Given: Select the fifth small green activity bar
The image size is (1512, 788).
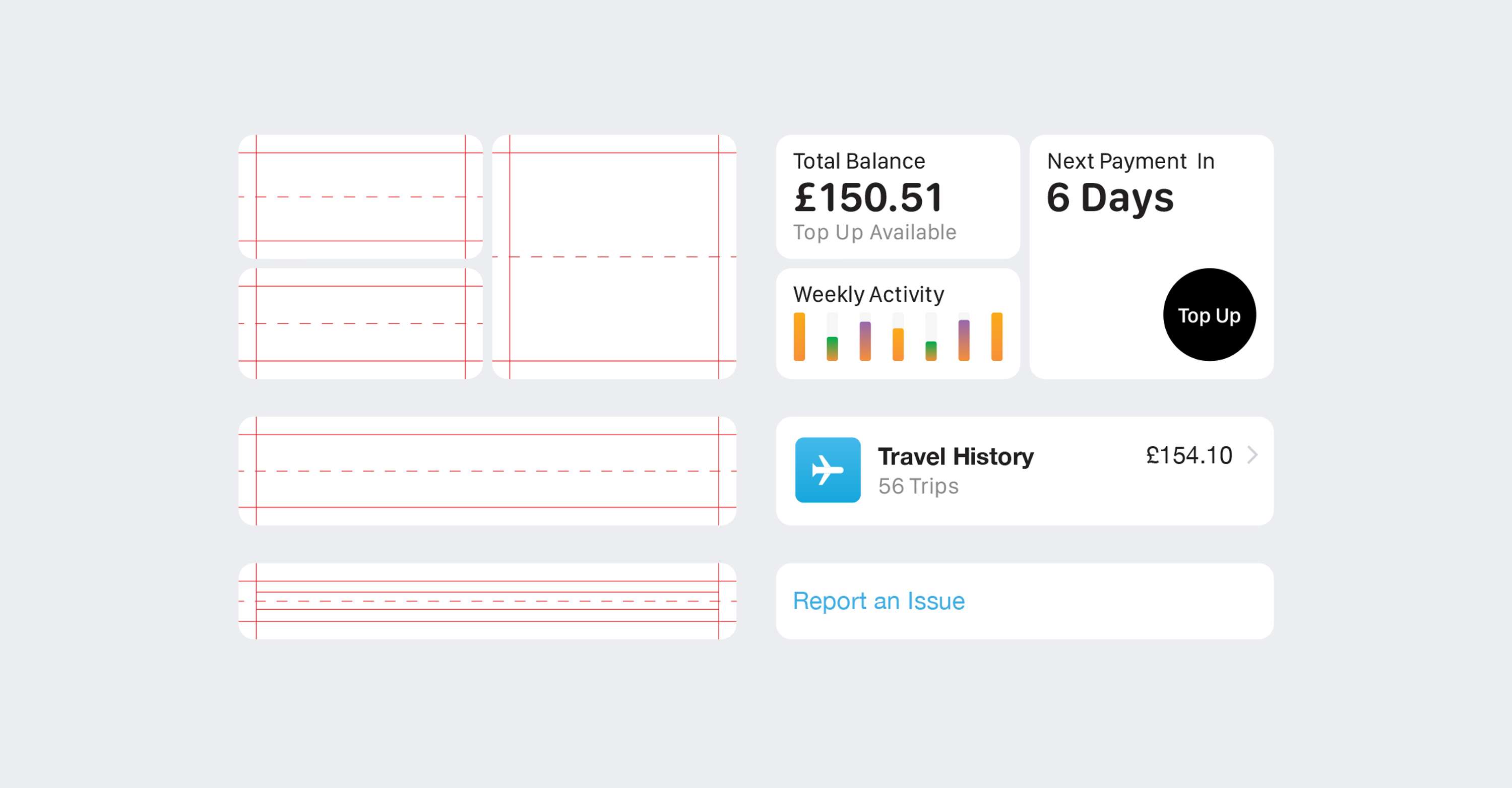Looking at the screenshot, I should 931,351.
